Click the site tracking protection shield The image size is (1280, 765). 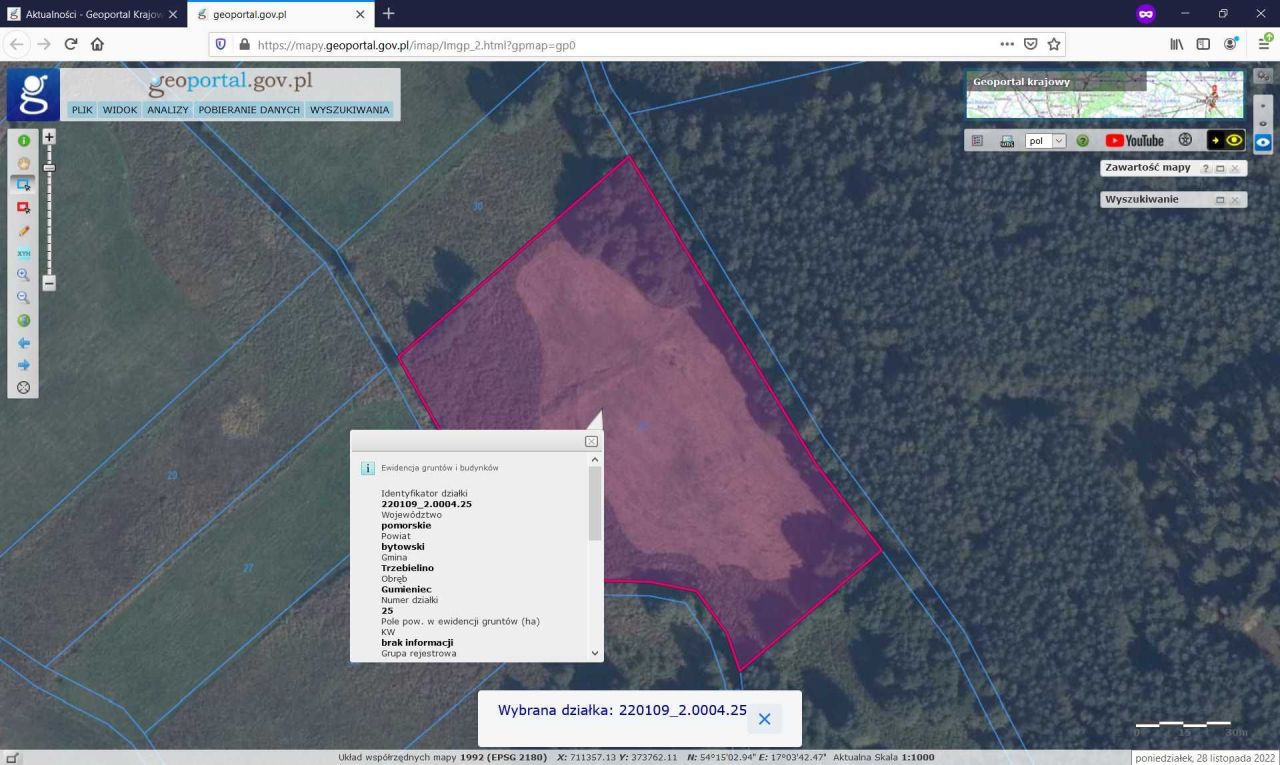[x=221, y=45]
